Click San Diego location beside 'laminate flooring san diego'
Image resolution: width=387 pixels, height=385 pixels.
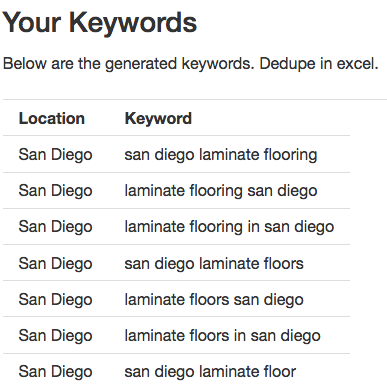(x=55, y=191)
